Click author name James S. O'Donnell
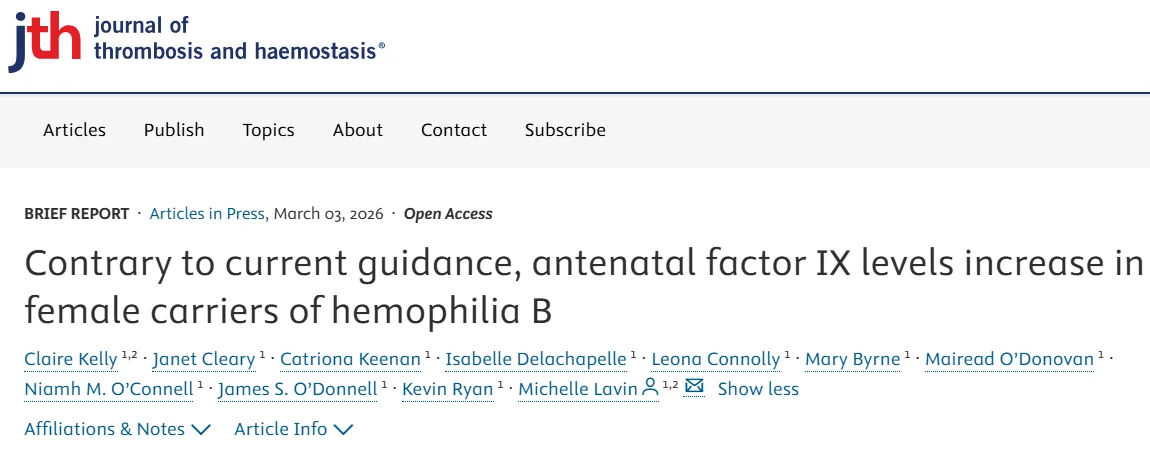Image resolution: width=1150 pixels, height=450 pixels. coord(297,389)
